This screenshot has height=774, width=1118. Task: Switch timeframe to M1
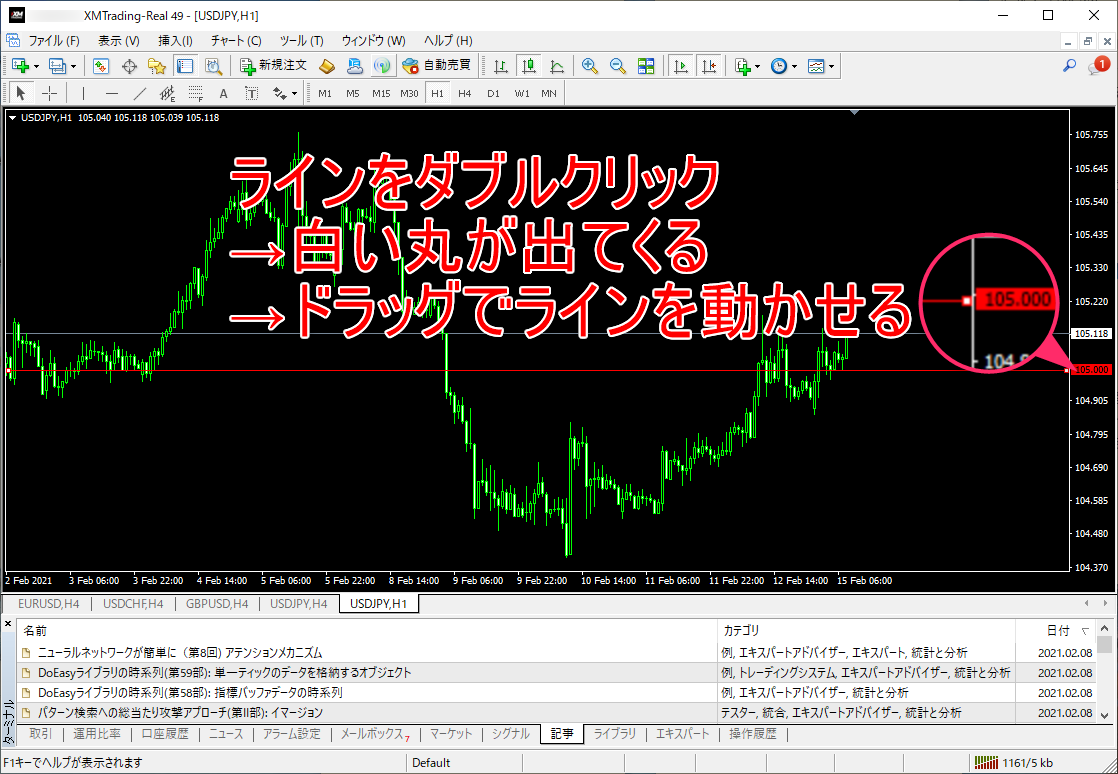(325, 93)
